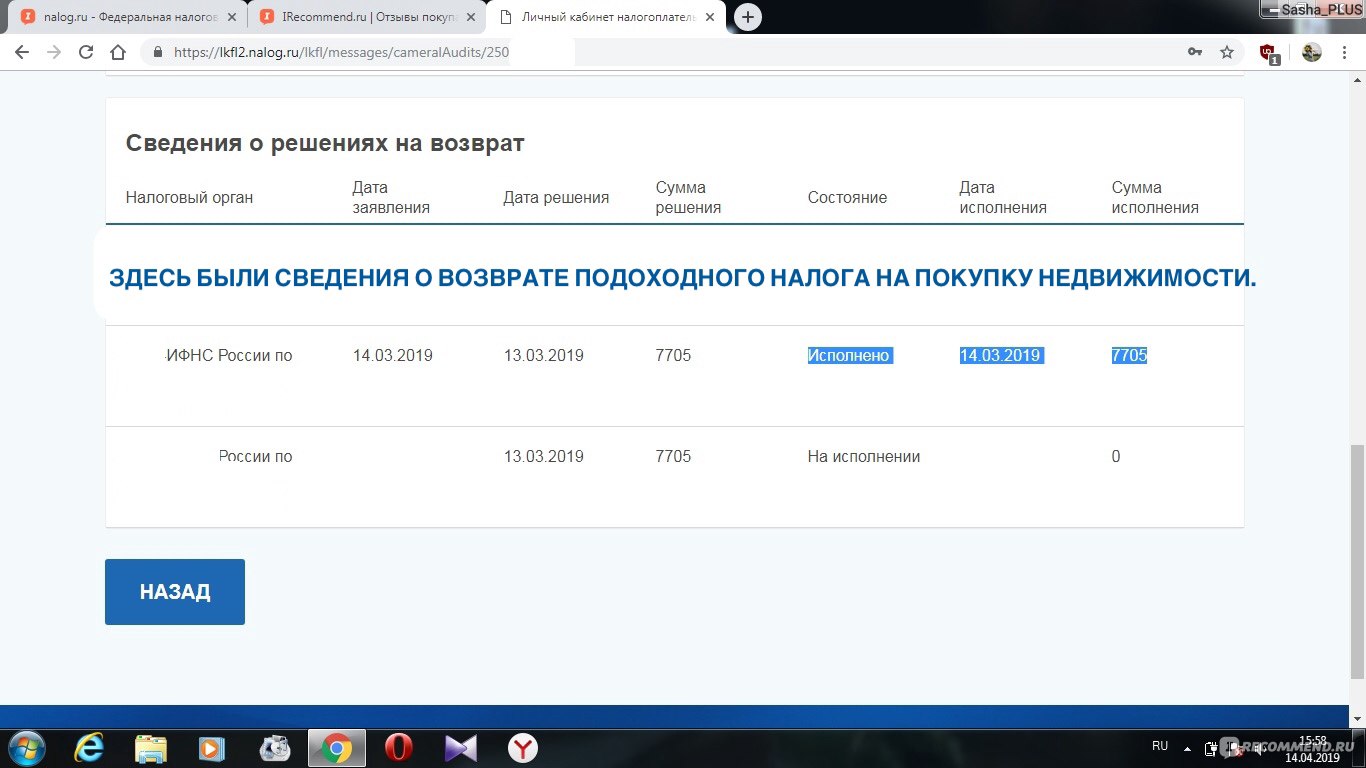The width and height of the screenshot is (1366, 768).
Task: Open the Chrome three-dot menu
Action: pos(1346,52)
